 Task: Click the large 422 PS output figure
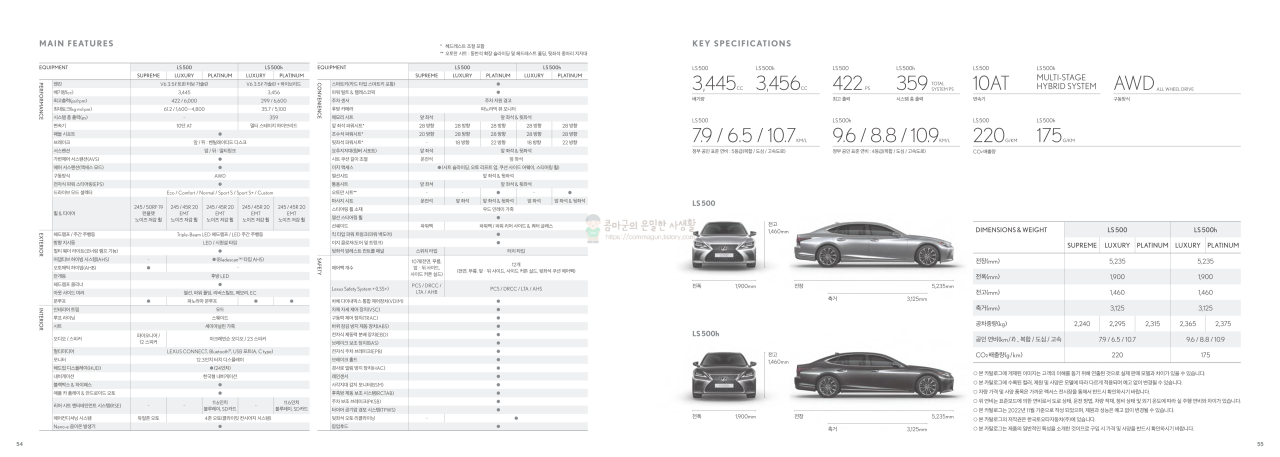pyautogui.click(x=847, y=82)
